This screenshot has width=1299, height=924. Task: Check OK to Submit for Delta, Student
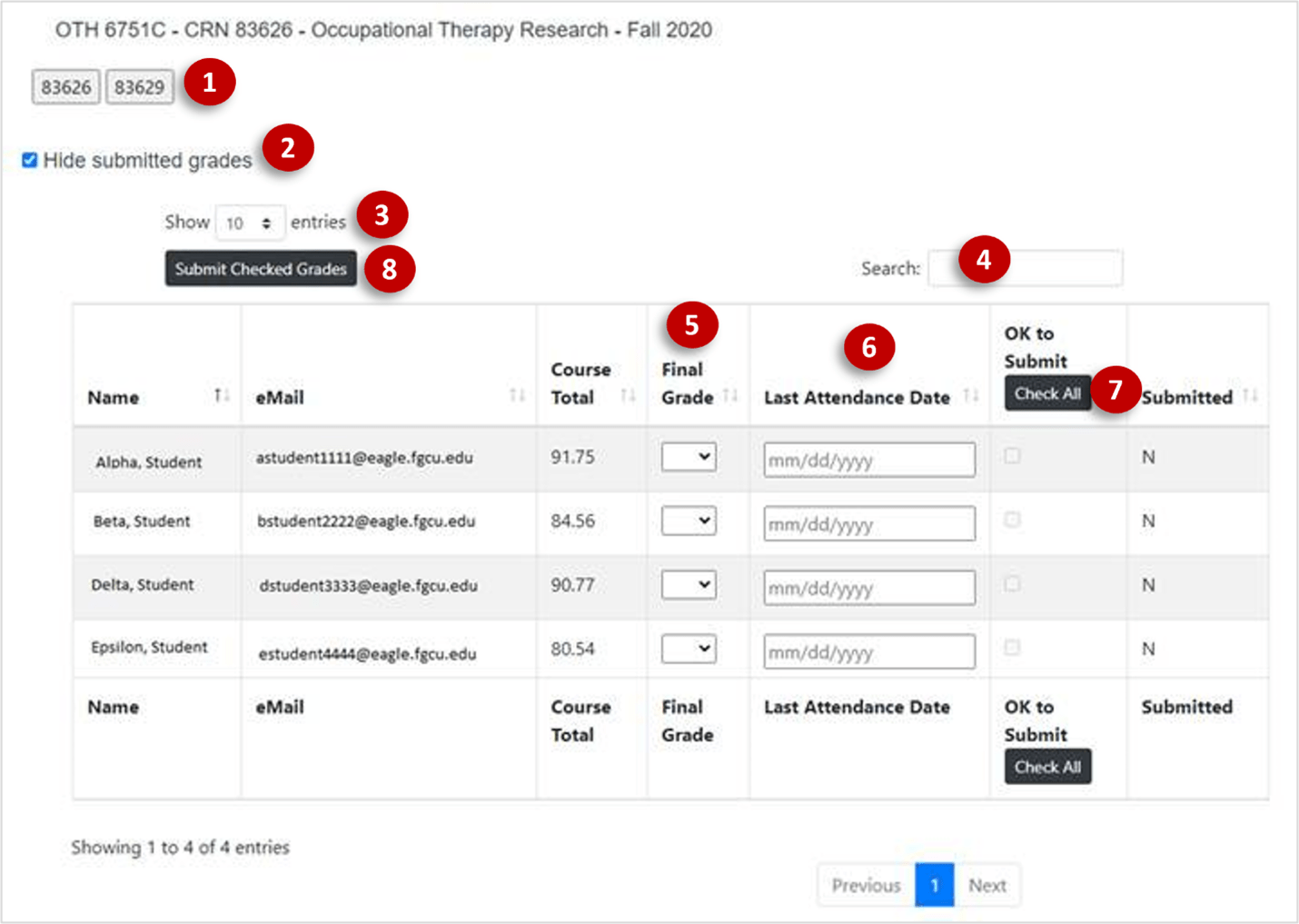(1013, 584)
